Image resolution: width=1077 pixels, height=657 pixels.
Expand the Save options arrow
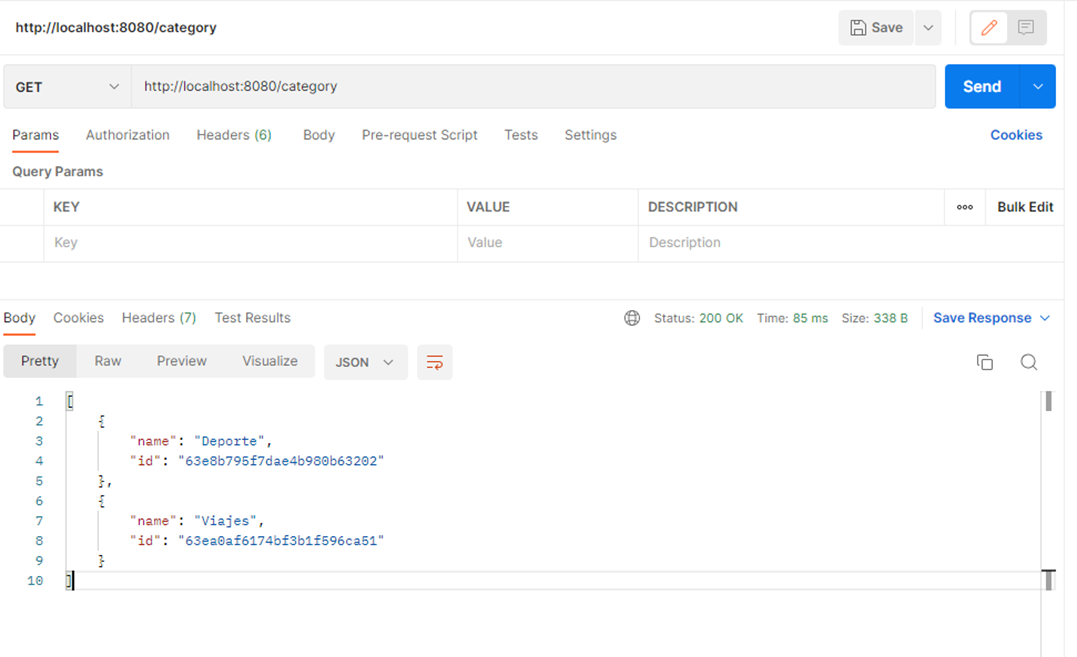point(928,28)
